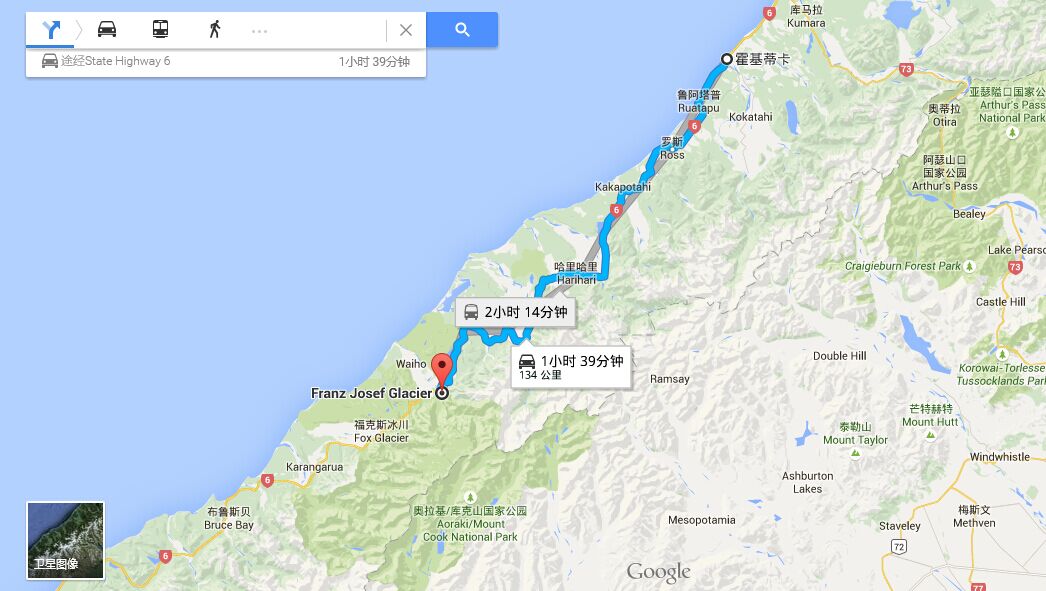Select the best travel mode icon
The height and width of the screenshot is (591, 1046).
51,29
